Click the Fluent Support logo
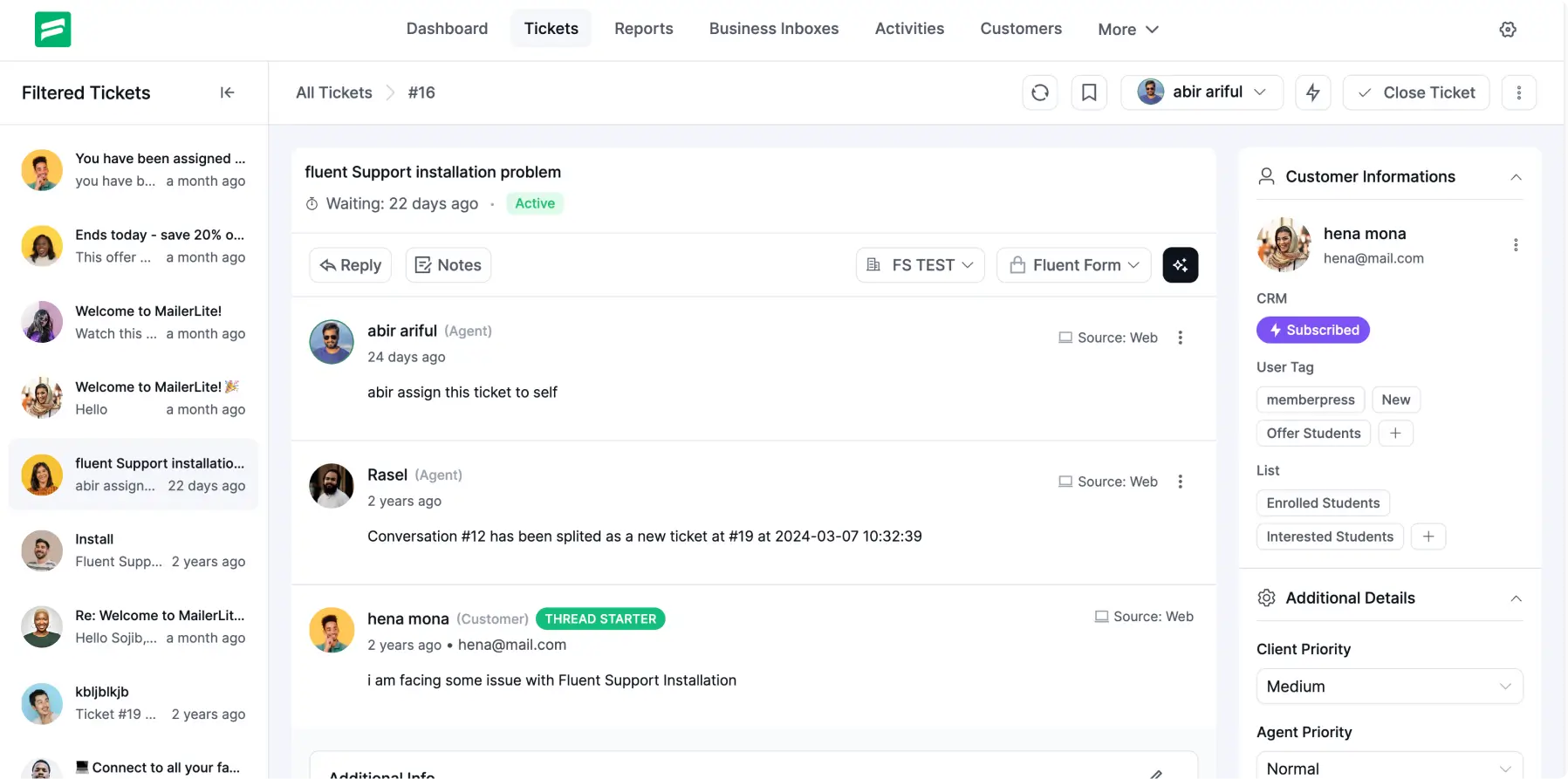 [52, 30]
